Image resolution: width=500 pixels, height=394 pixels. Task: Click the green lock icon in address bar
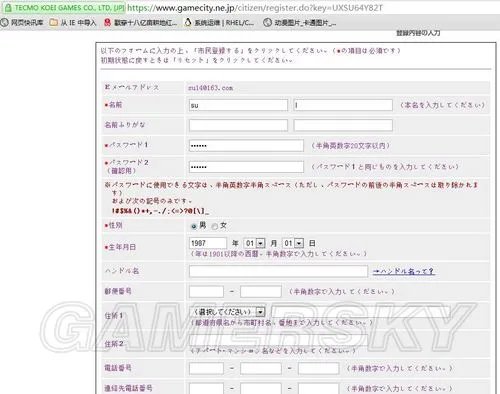(8, 8)
